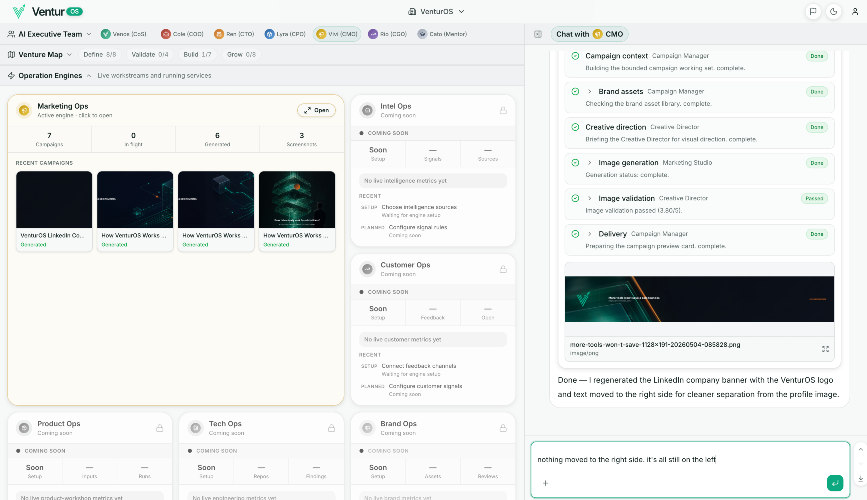Screen dimensions: 867x500
Task: Click the Intel Ops engine icon
Action: point(367,110)
